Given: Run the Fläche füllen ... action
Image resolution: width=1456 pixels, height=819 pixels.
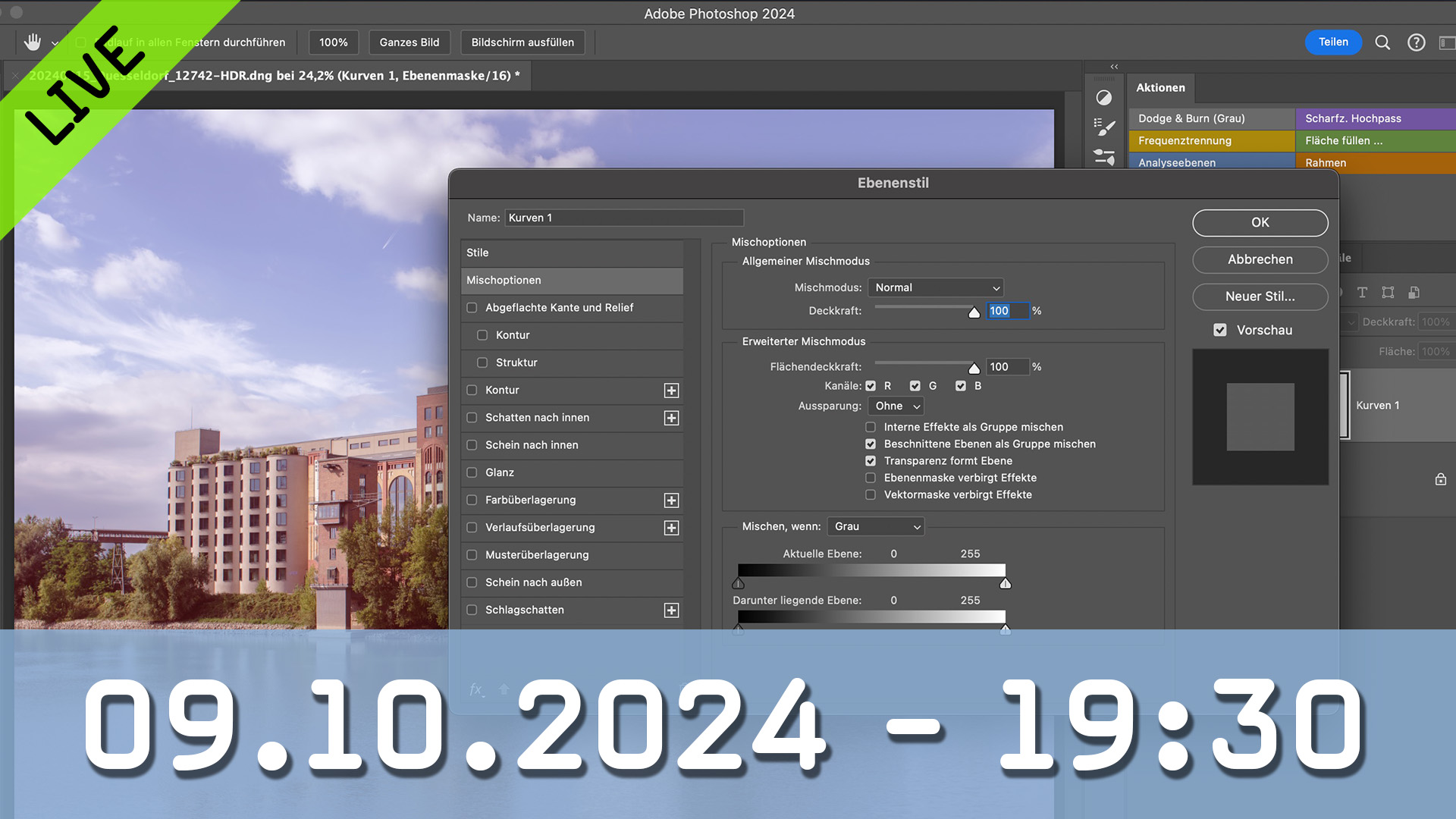Looking at the screenshot, I should (1376, 140).
